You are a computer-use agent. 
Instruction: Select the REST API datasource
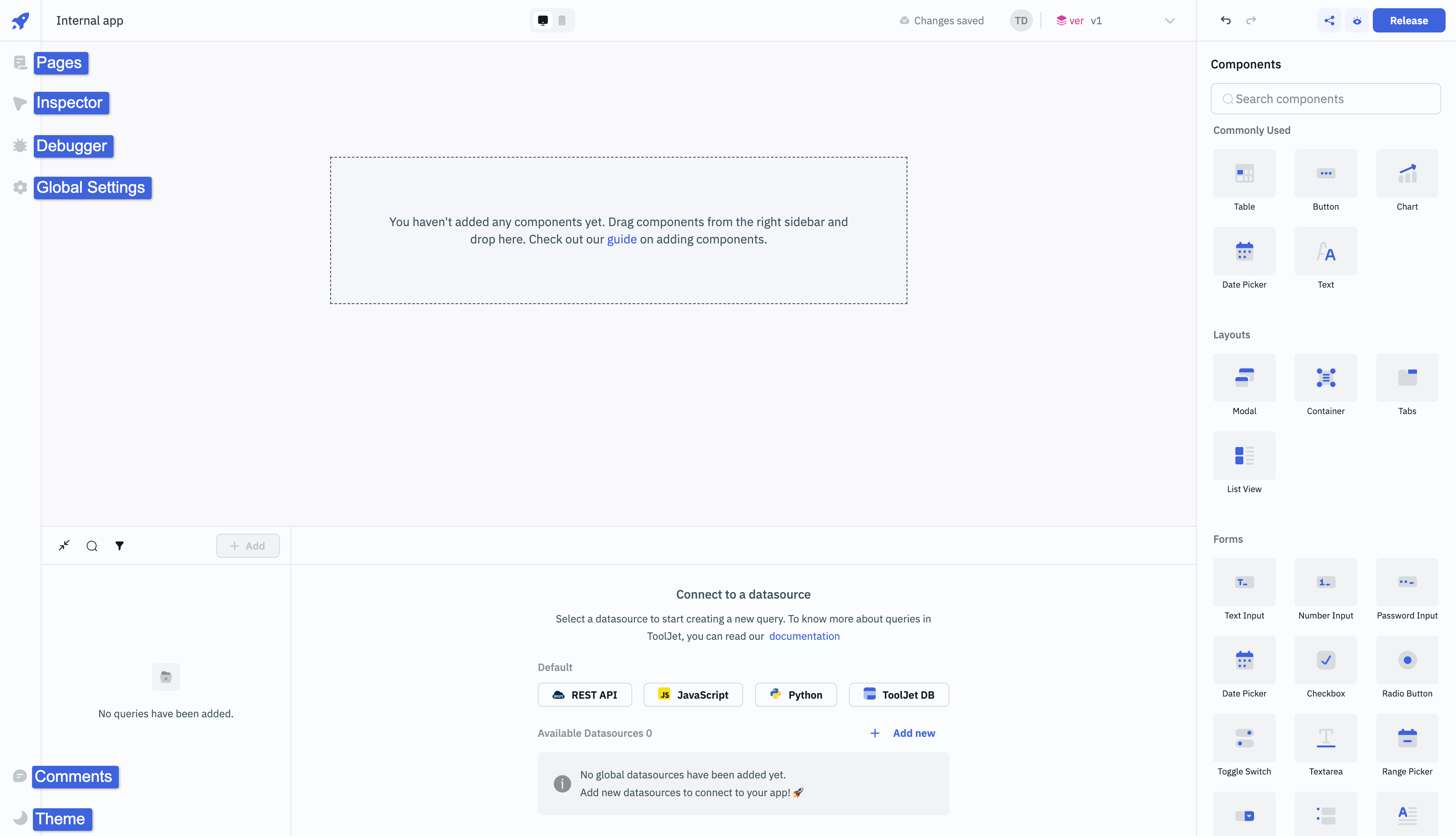coord(584,694)
